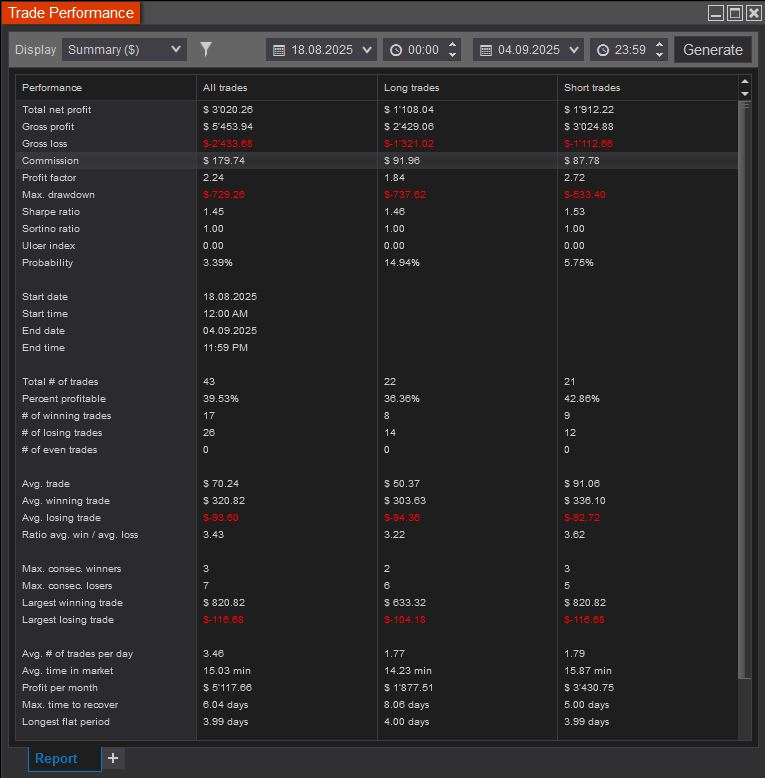Image resolution: width=765 pixels, height=778 pixels.
Task: Click the calendar icon beside 04.09.2025
Action: point(486,50)
